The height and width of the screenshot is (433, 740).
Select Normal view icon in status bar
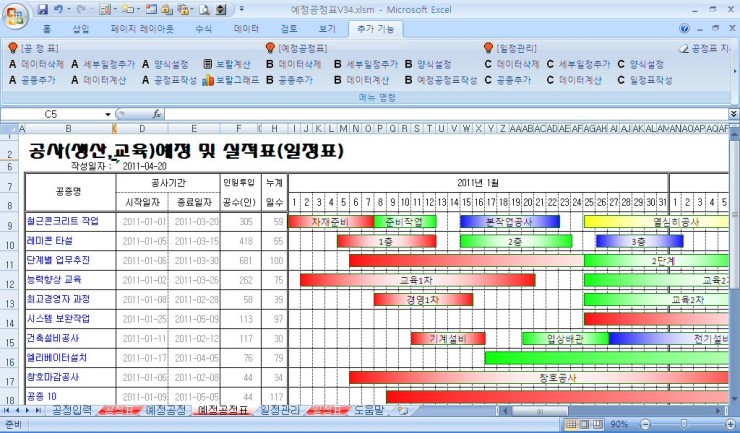point(571,424)
